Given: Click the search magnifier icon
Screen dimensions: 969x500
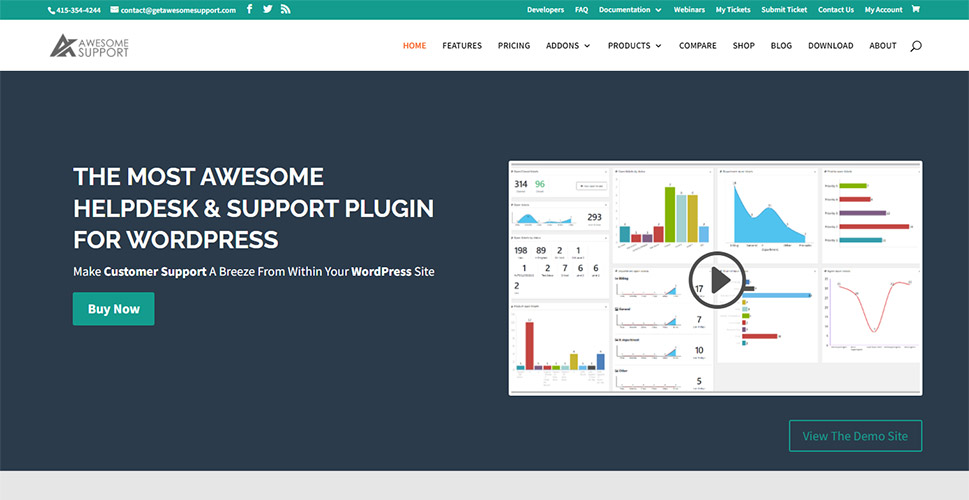Looking at the screenshot, I should tap(916, 46).
